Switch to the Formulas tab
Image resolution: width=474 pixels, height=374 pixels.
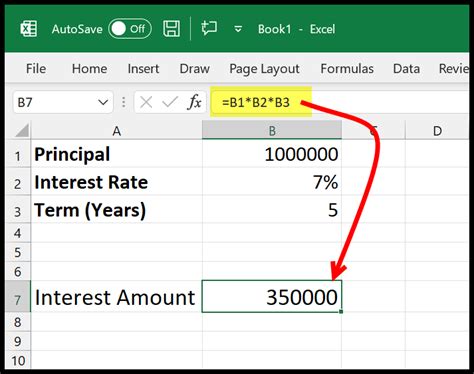point(347,69)
